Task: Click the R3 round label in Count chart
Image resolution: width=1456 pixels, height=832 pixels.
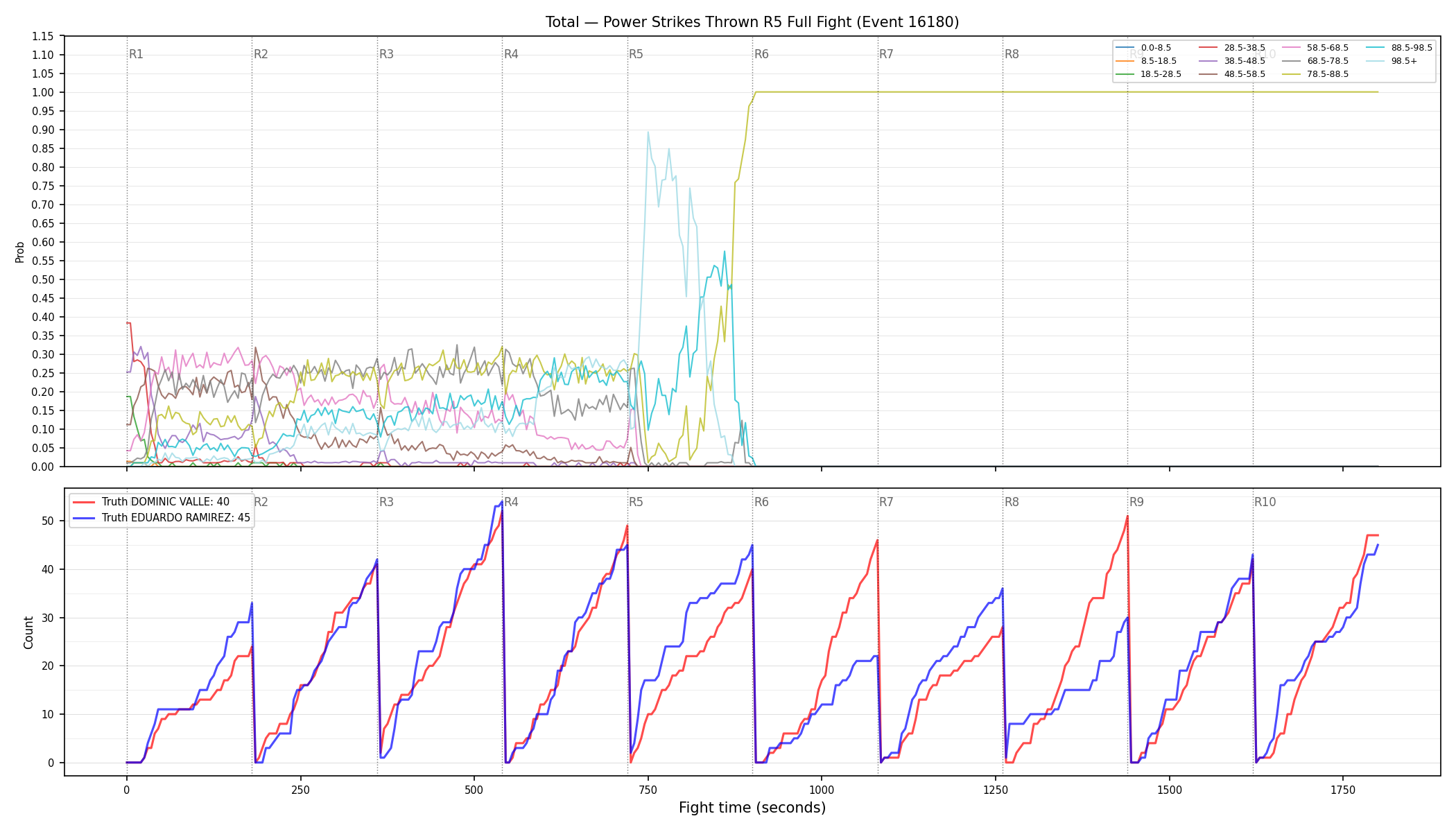Action: click(x=386, y=502)
